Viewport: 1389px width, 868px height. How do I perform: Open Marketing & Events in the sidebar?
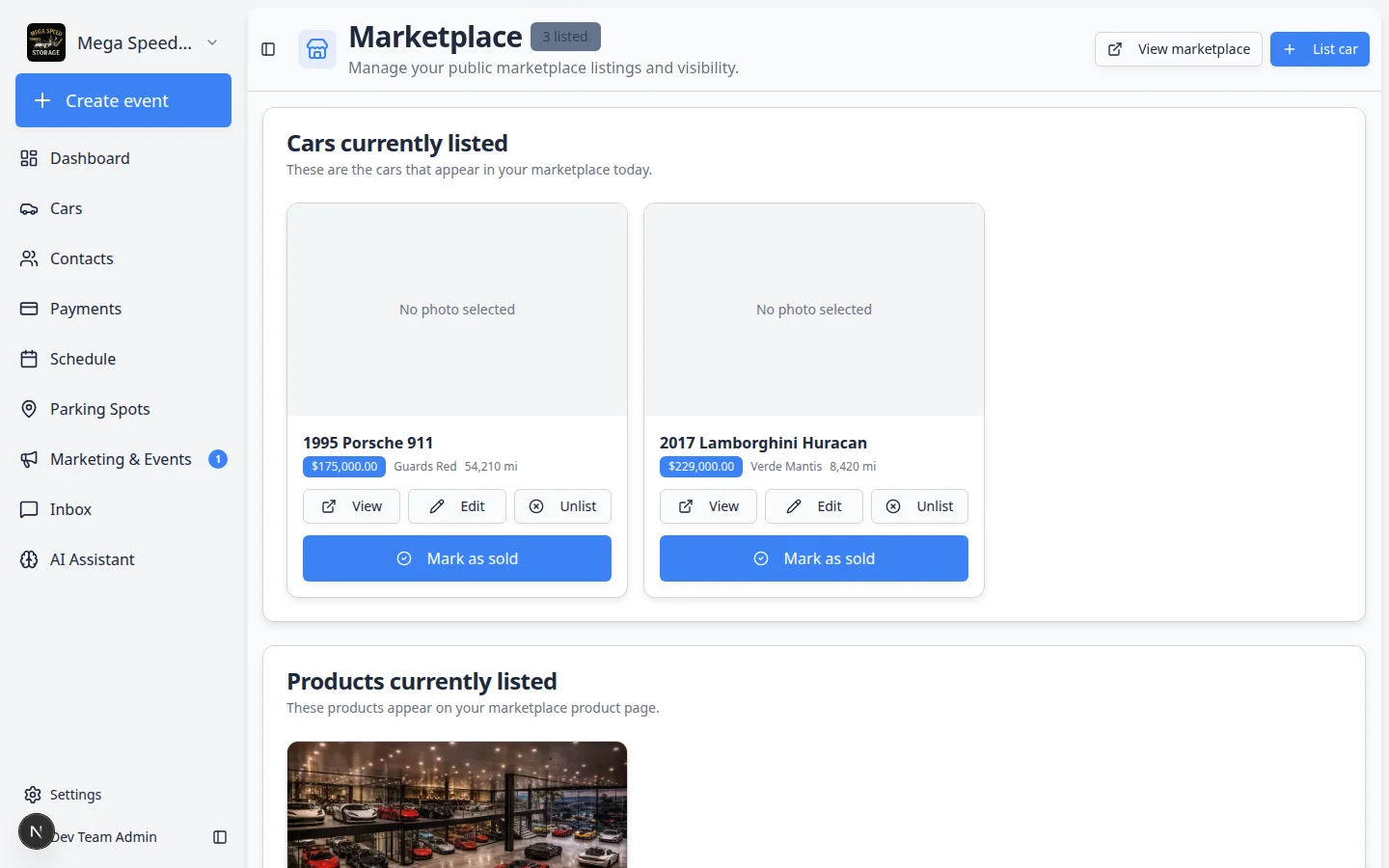pyautogui.click(x=123, y=459)
